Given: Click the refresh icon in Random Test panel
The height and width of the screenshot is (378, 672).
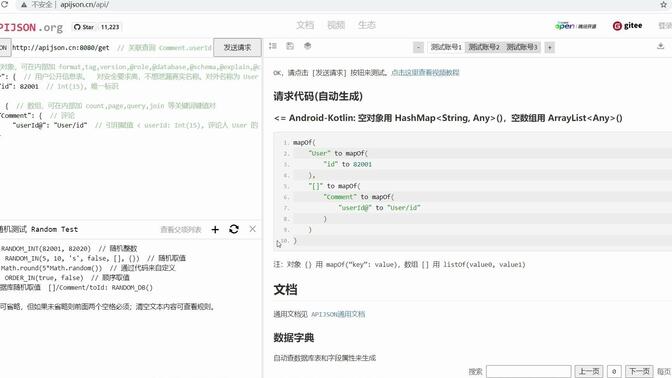Looking at the screenshot, I should tap(234, 229).
